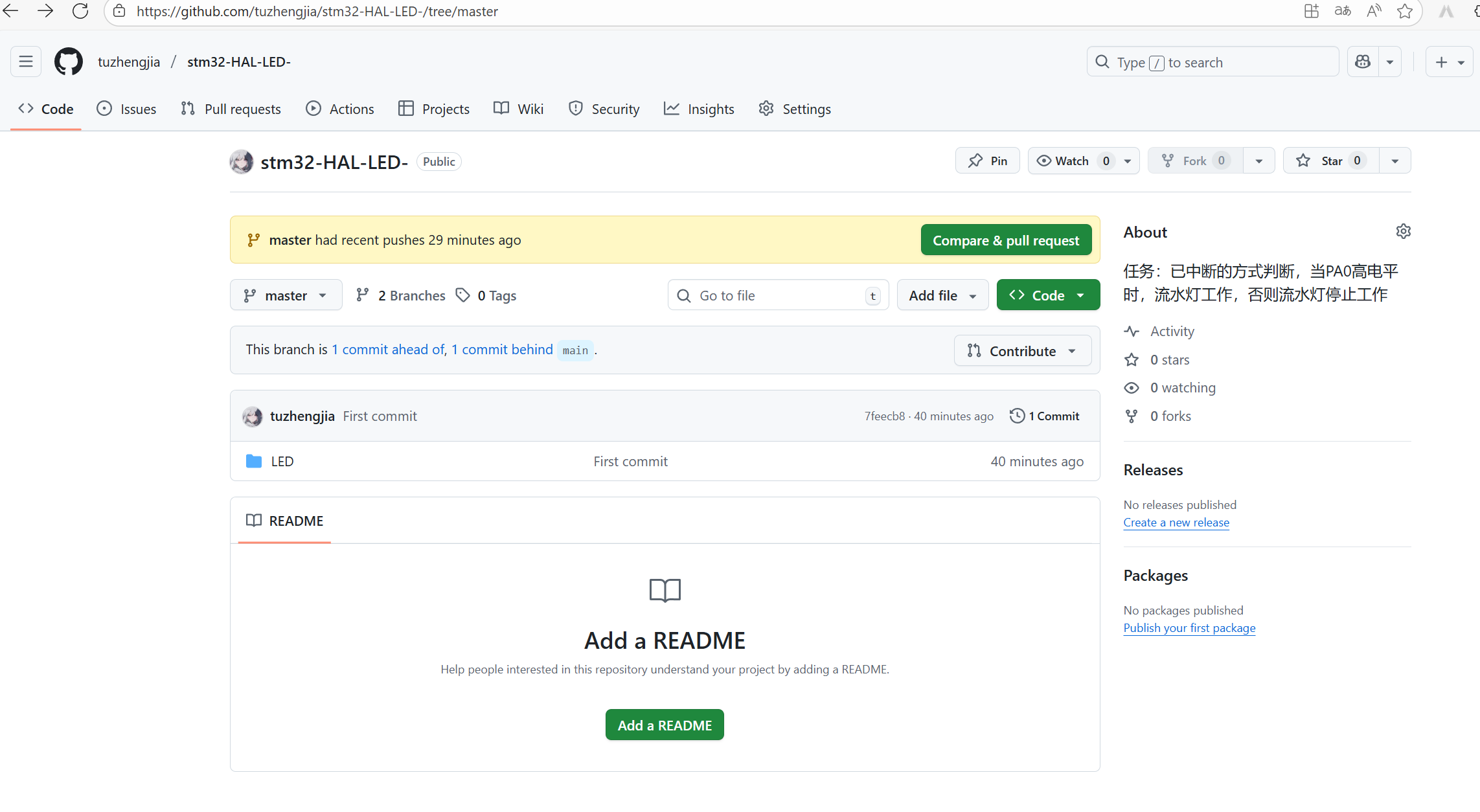This screenshot has width=1480, height=812.
Task: Add page to favorites with star icon
Action: tap(1405, 11)
